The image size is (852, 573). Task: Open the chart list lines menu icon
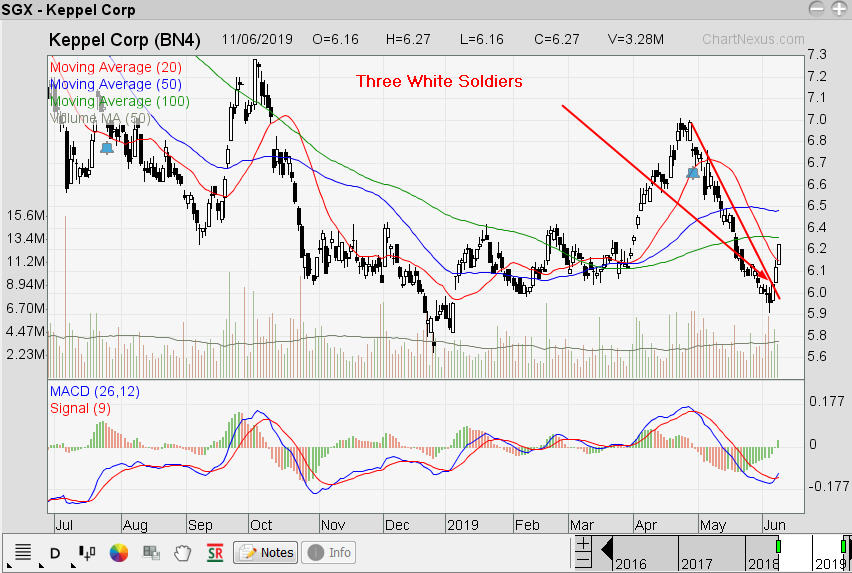coord(22,552)
